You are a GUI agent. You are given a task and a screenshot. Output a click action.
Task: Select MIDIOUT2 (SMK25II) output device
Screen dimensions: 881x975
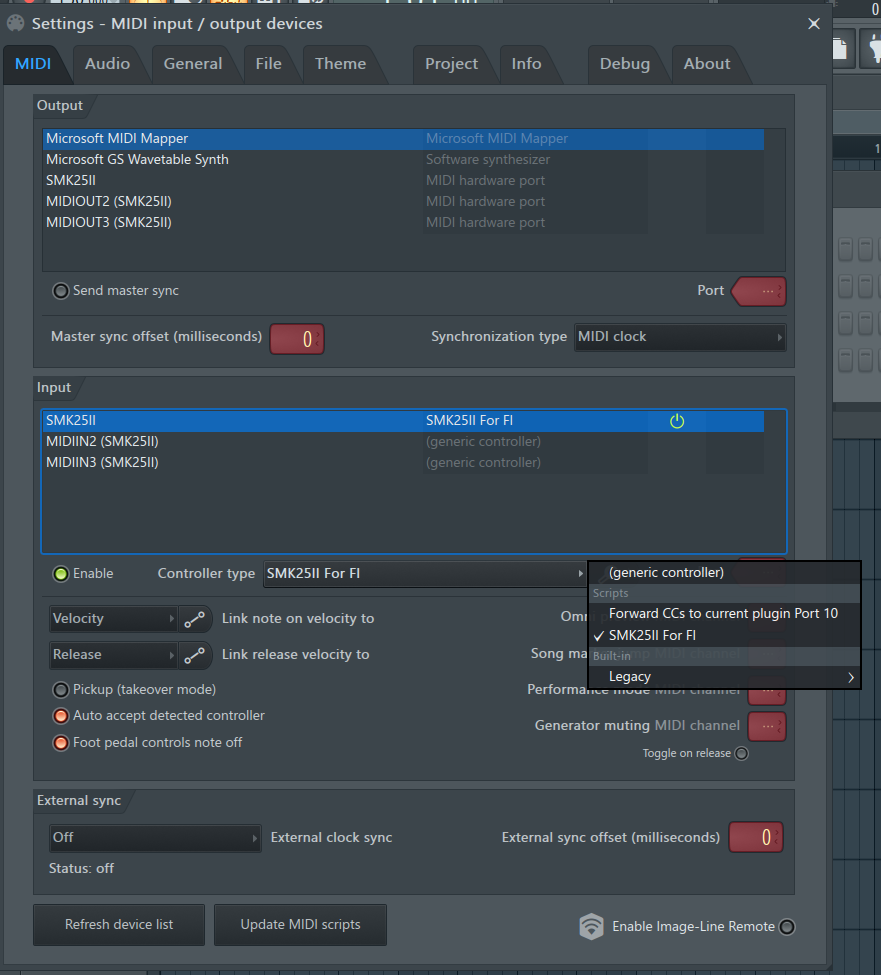tap(404, 201)
